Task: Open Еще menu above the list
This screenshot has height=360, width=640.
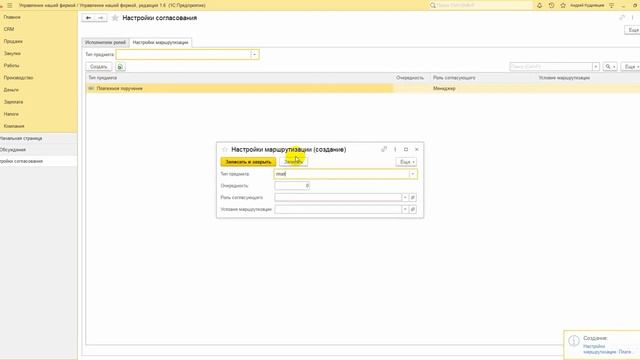Action: click(631, 67)
